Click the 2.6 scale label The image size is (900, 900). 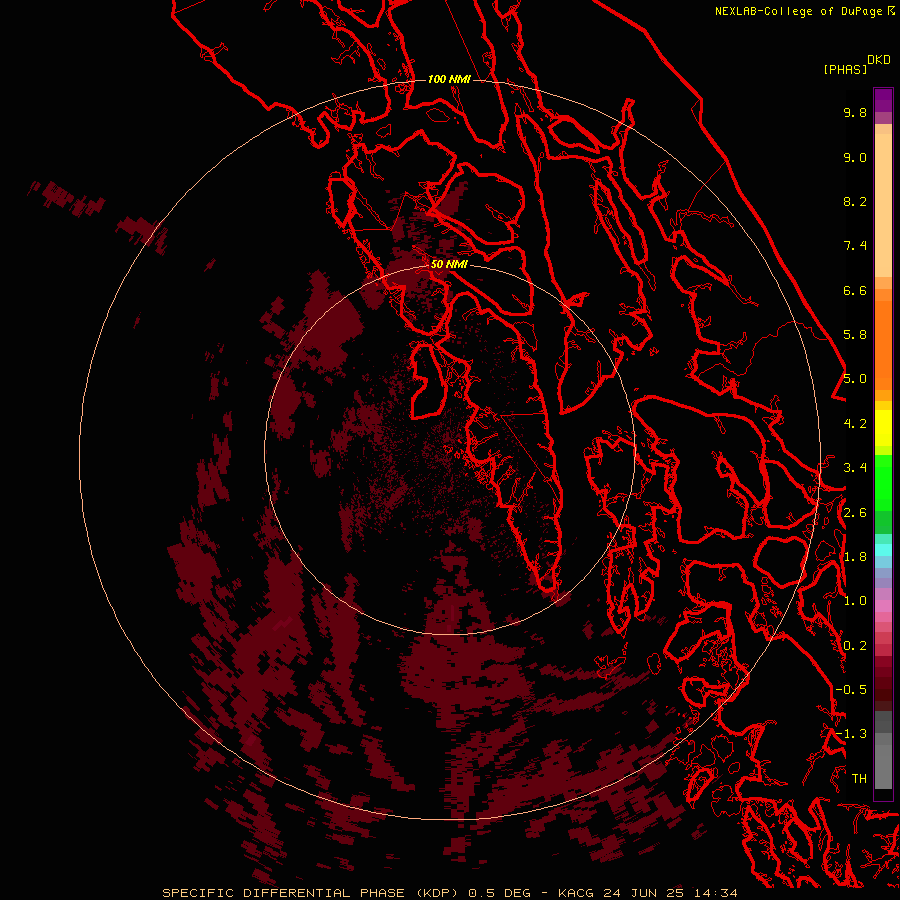(x=855, y=513)
